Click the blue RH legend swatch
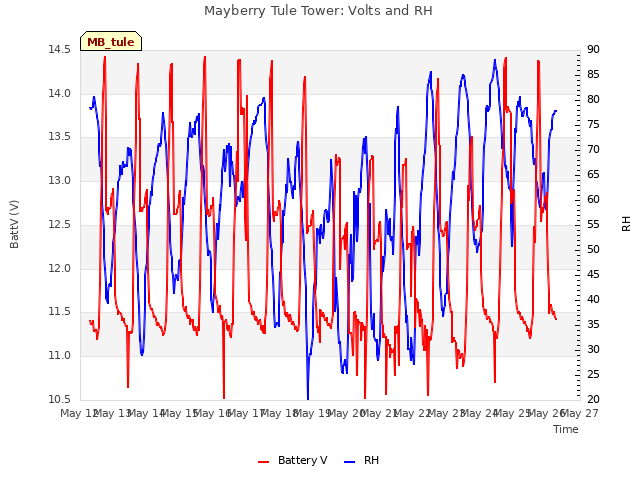 tap(349, 462)
